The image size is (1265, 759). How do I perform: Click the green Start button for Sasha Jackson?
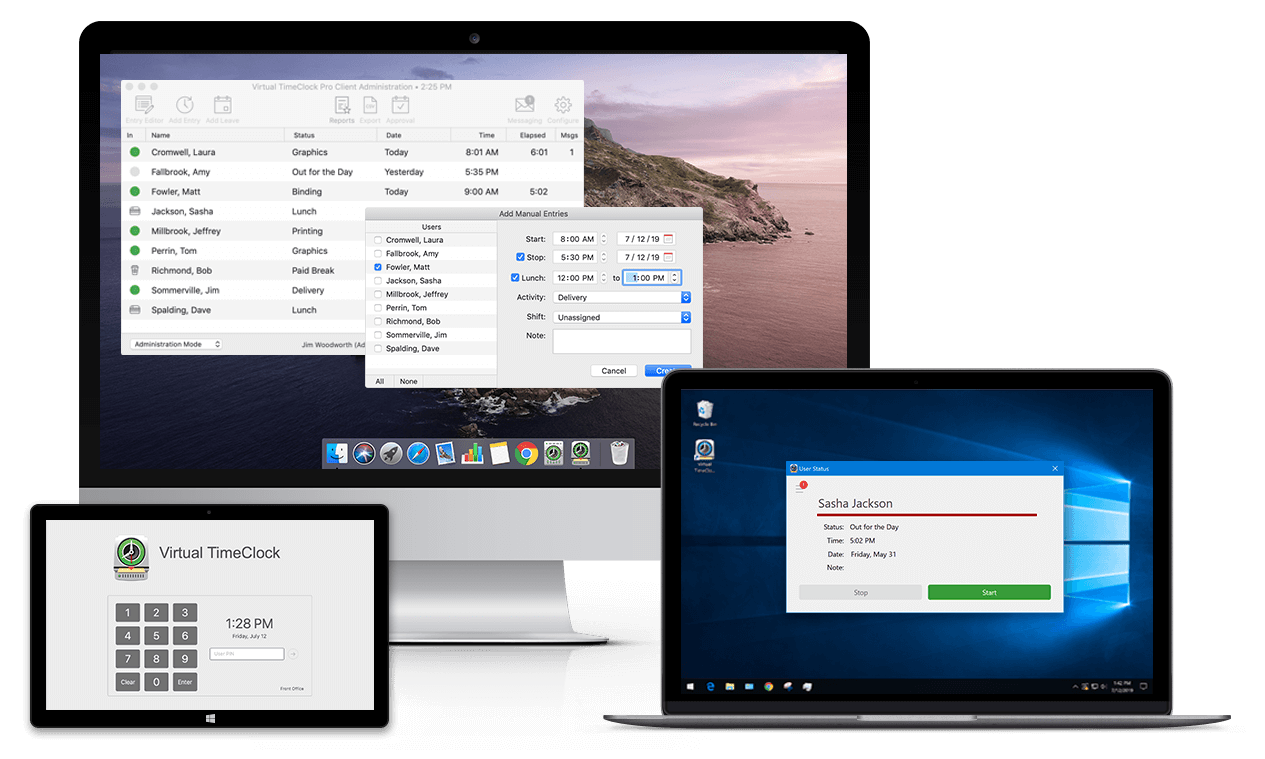point(989,592)
